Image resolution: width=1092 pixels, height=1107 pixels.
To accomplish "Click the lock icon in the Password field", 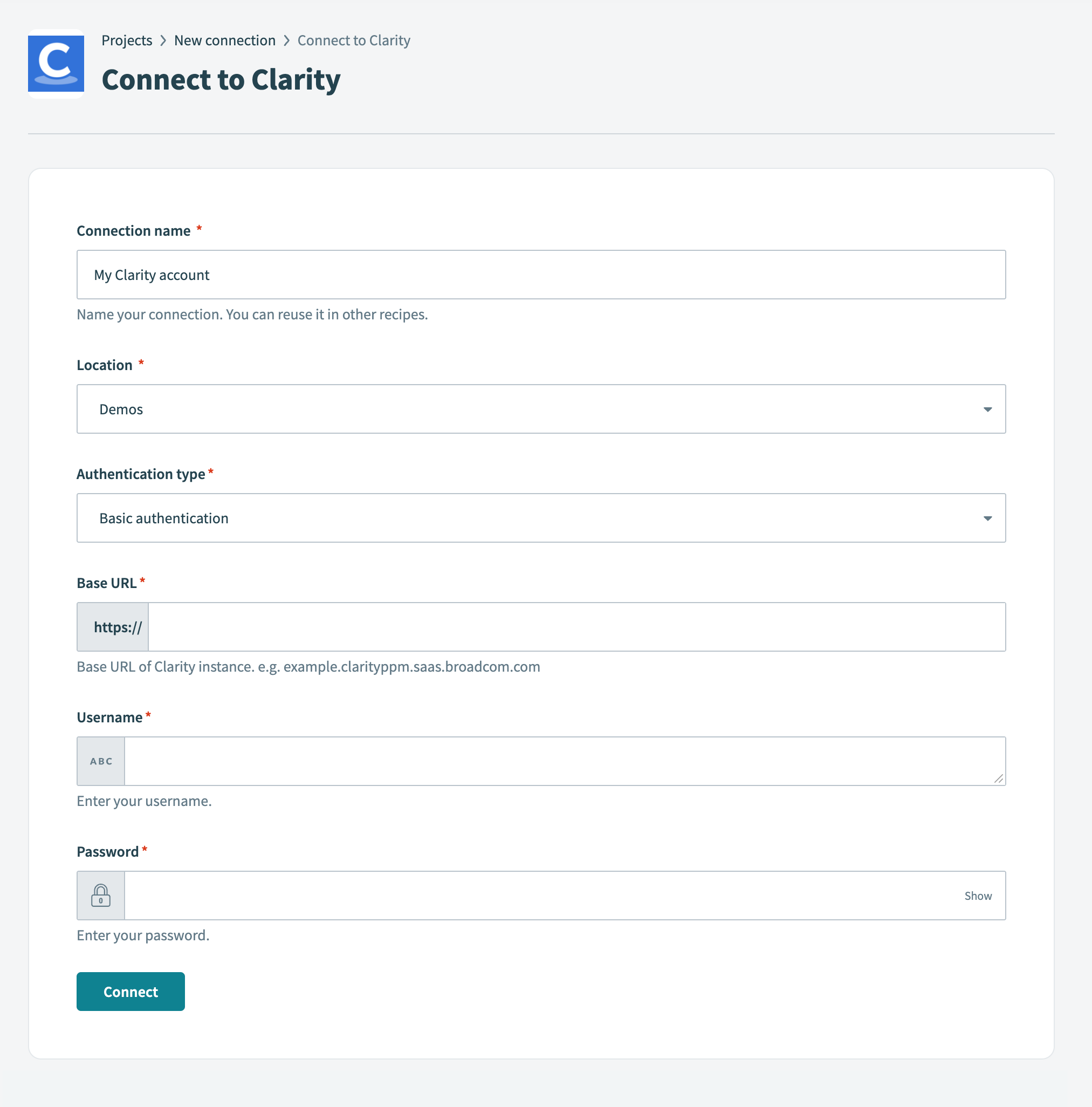I will point(100,895).
